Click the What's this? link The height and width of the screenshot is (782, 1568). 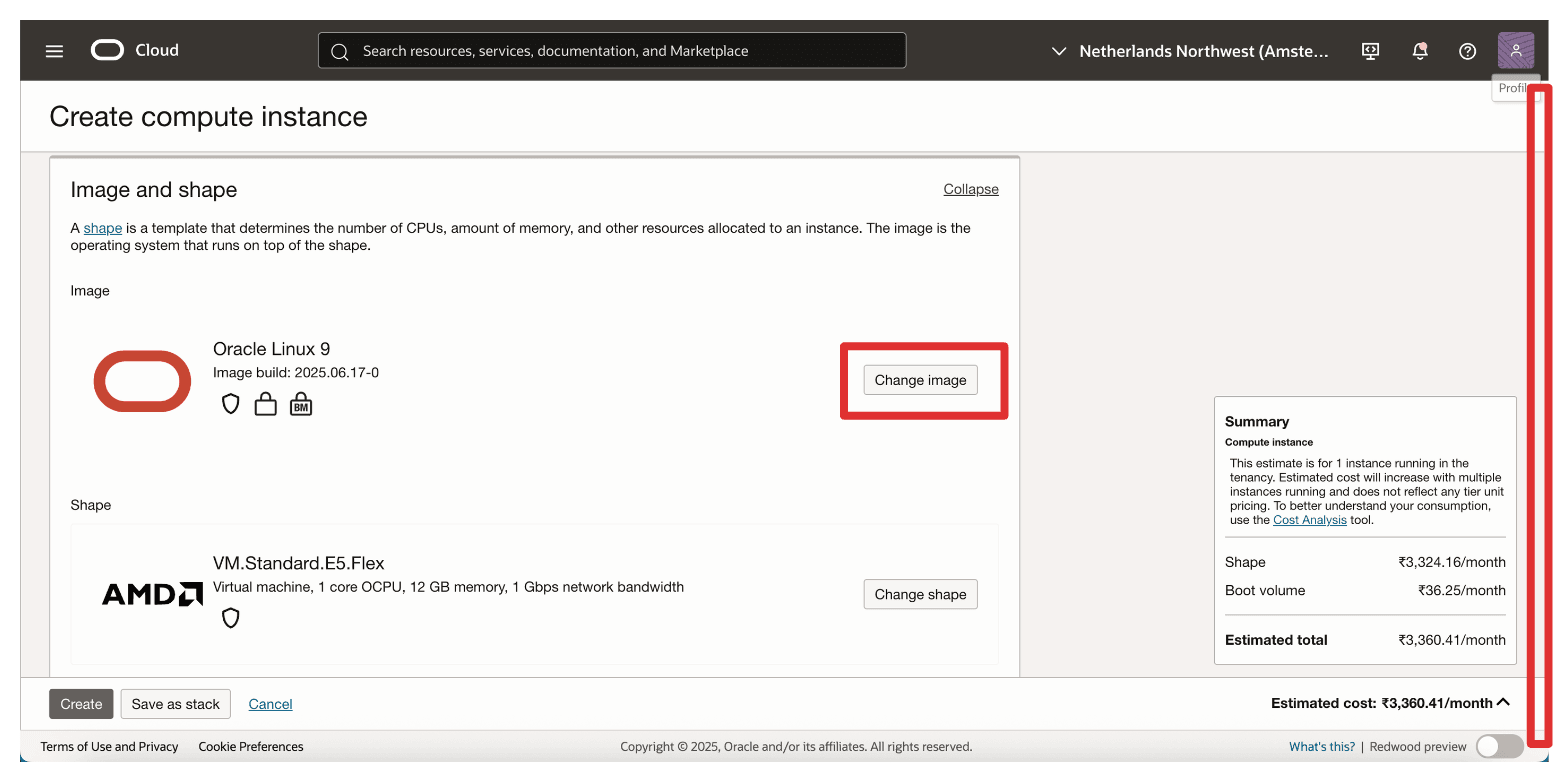tap(1322, 746)
